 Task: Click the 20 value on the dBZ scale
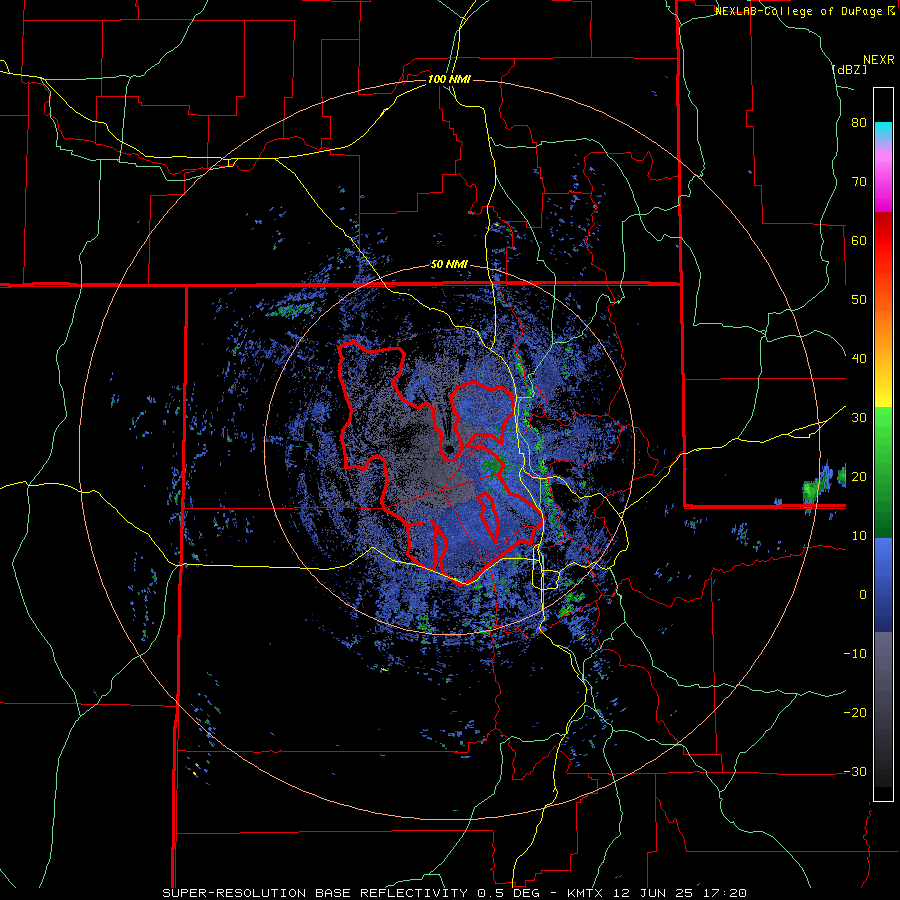tap(859, 477)
